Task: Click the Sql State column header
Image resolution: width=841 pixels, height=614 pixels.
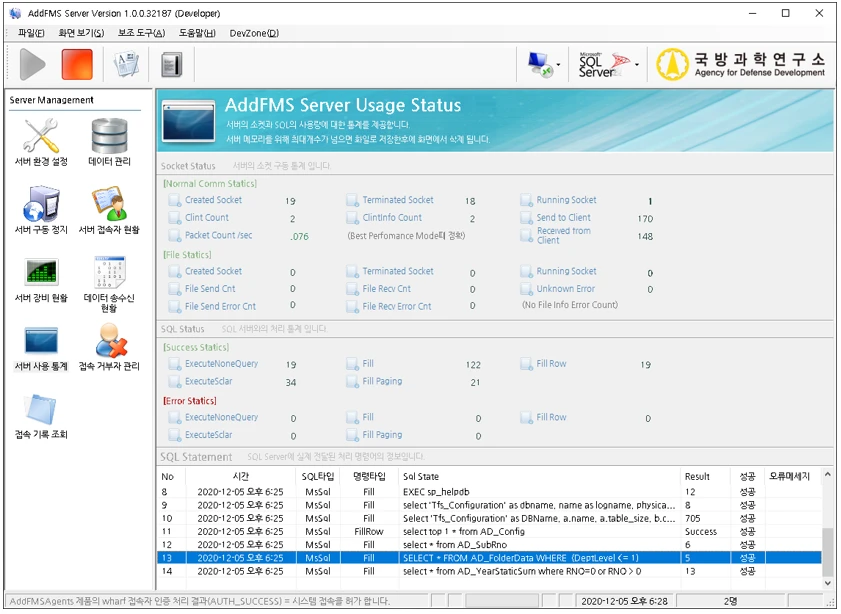Action: coord(539,476)
